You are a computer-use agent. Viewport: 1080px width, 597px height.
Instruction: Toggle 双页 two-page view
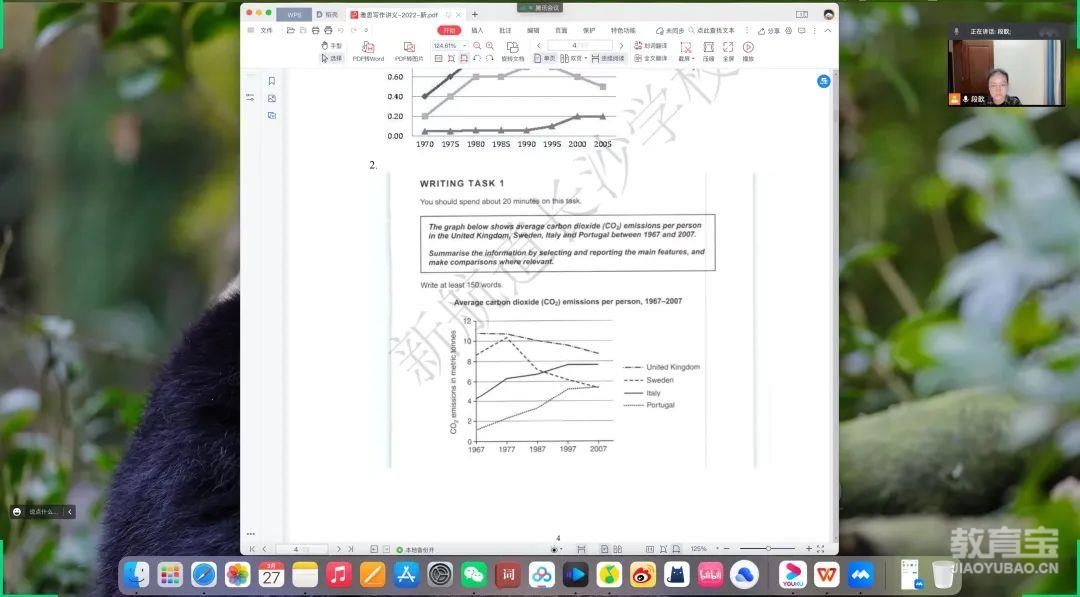574,59
